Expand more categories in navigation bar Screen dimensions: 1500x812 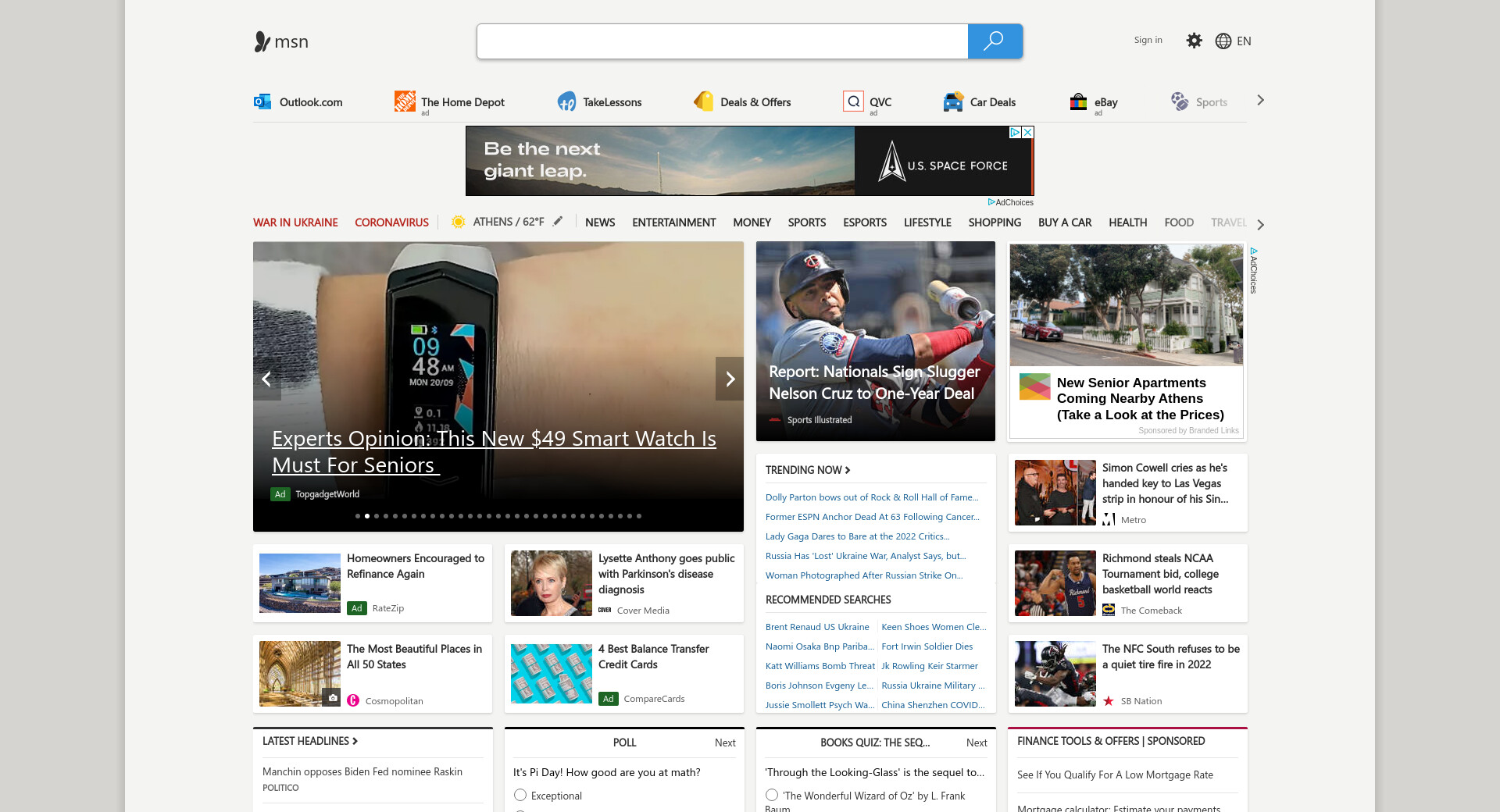point(1260,224)
